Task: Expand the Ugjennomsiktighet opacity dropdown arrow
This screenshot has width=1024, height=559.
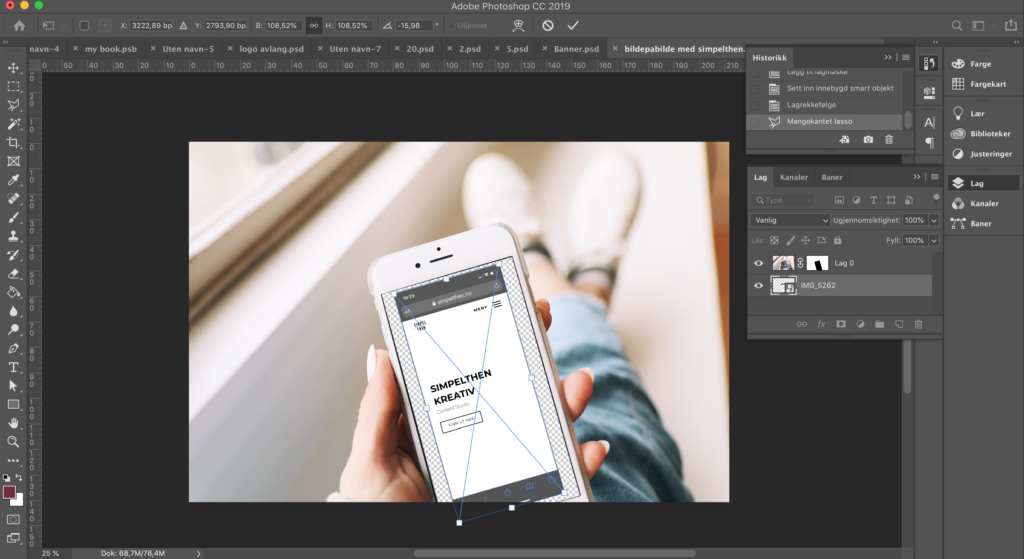Action: [x=934, y=220]
